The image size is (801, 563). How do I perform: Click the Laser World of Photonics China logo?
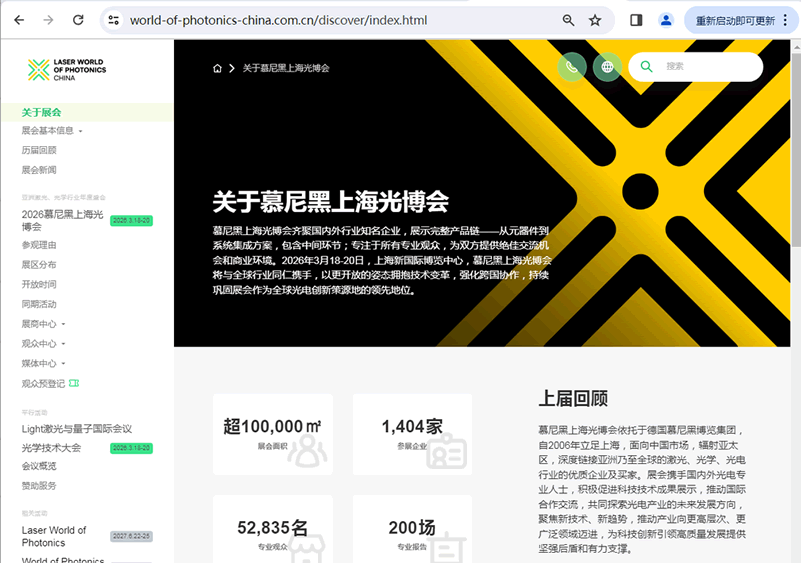pos(67,69)
